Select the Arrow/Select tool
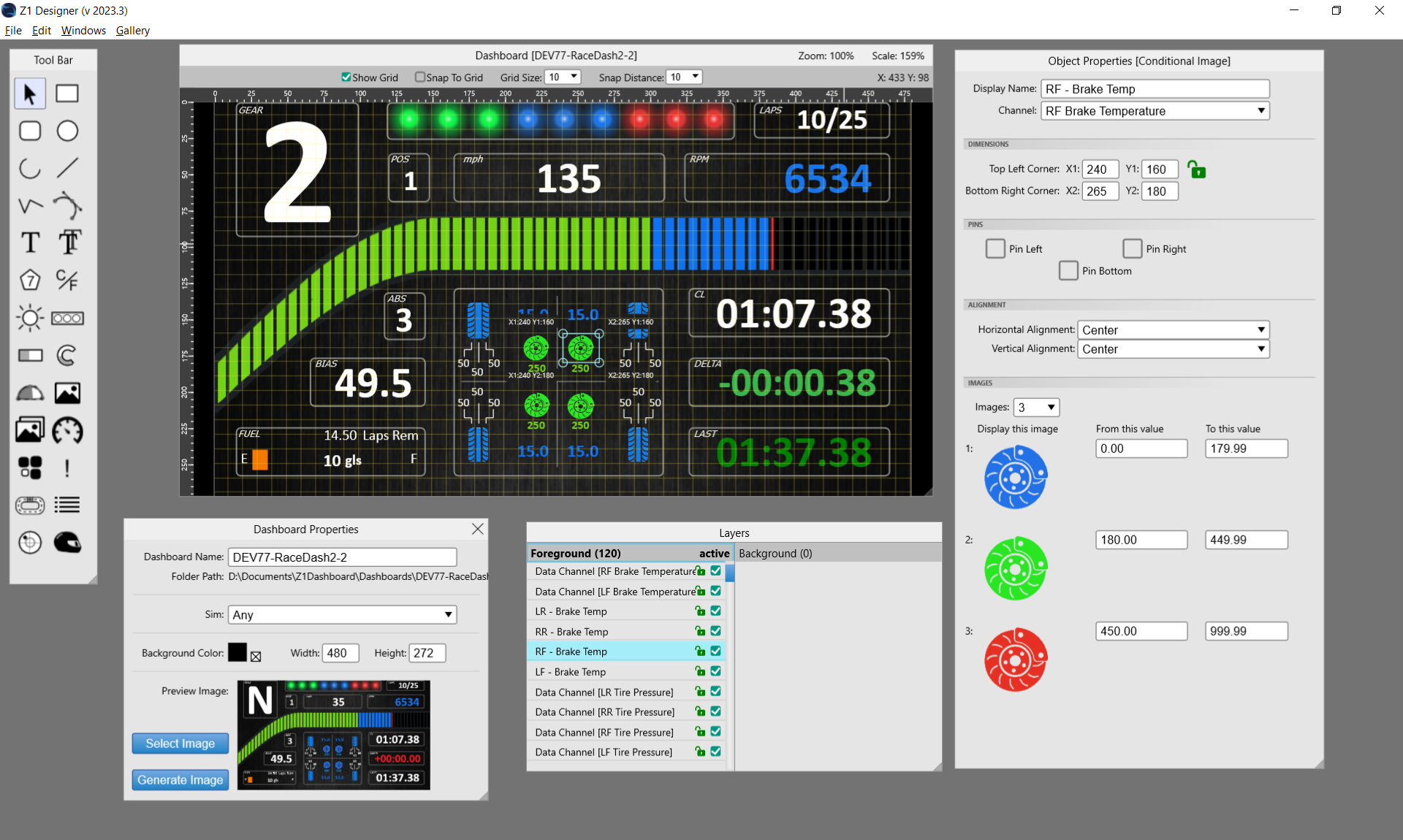The height and width of the screenshot is (840, 1403). click(x=29, y=93)
